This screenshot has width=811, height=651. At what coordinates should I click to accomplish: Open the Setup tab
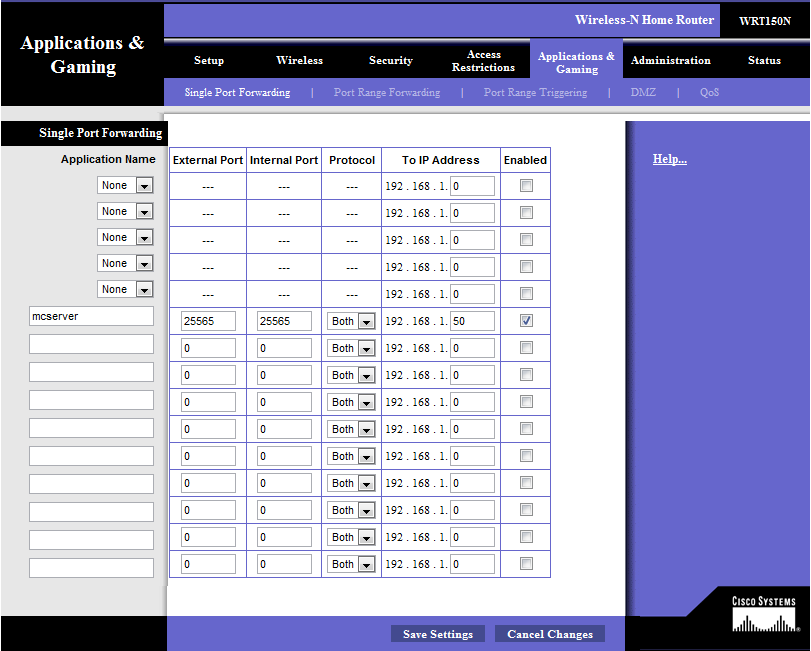(x=209, y=60)
